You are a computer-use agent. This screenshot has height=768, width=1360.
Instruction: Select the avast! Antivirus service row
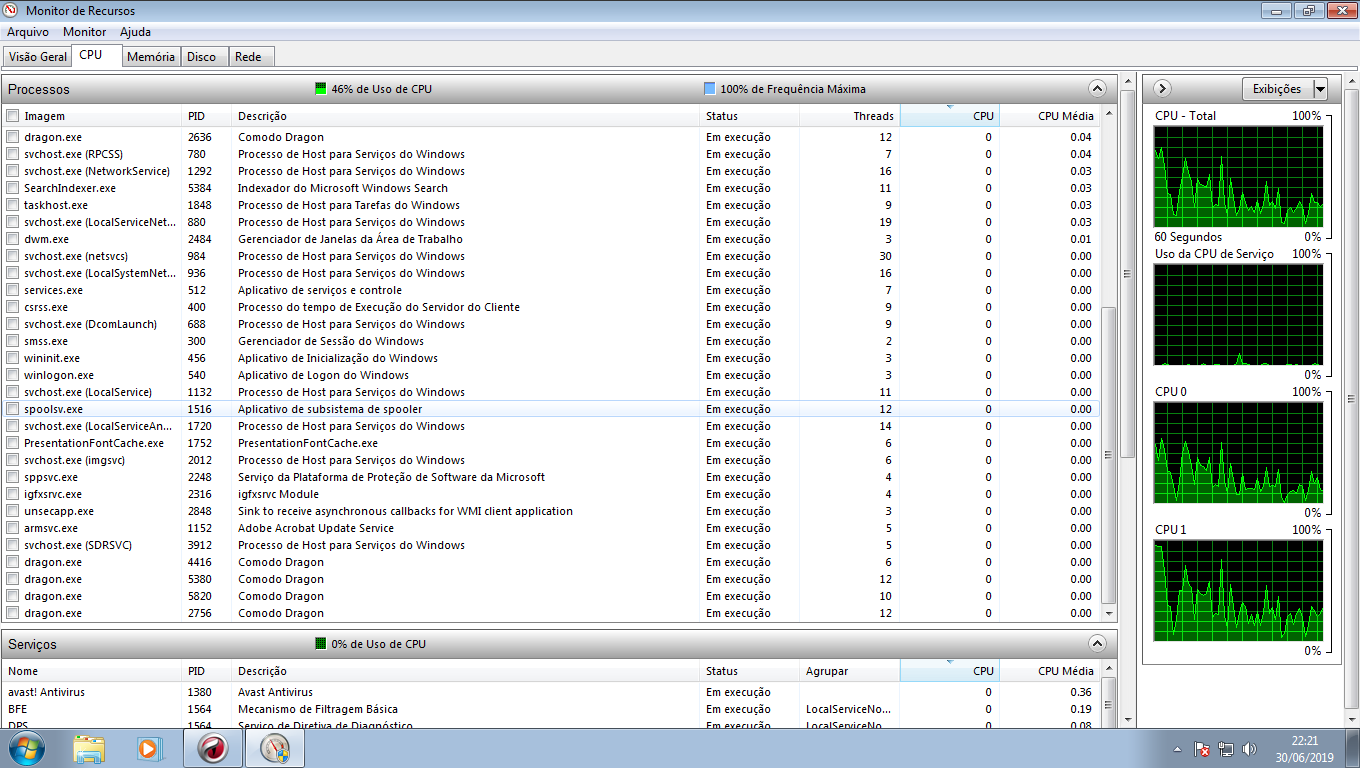550,692
